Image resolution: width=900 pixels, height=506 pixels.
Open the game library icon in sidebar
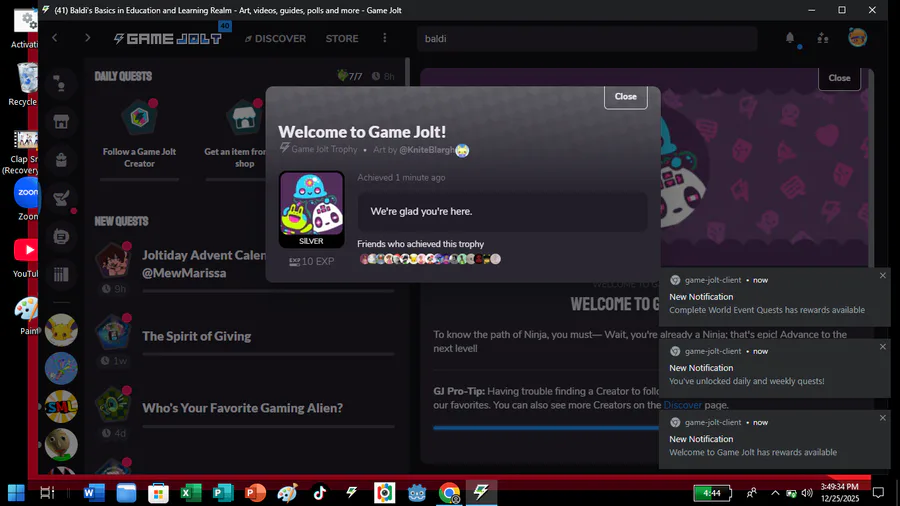(x=61, y=274)
